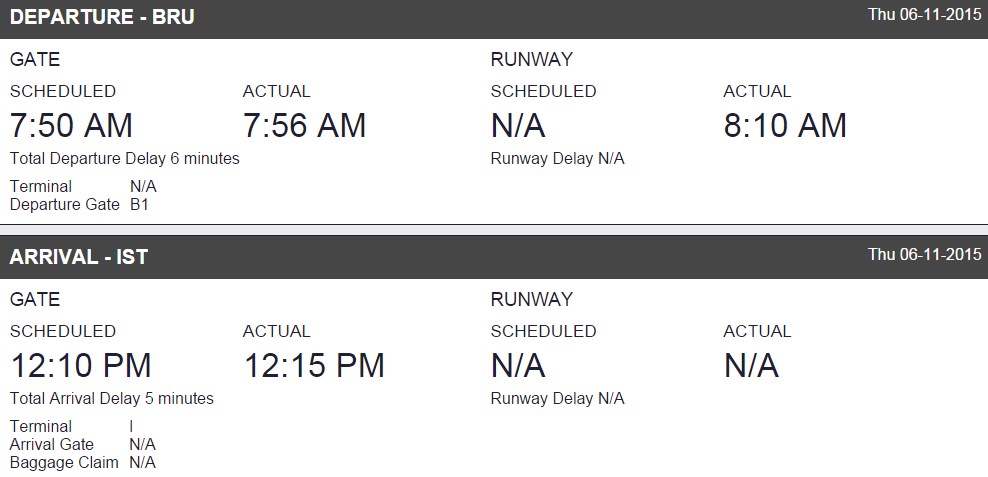Click the departure runway scheduled N/A value
988x477 pixels.
[518, 125]
